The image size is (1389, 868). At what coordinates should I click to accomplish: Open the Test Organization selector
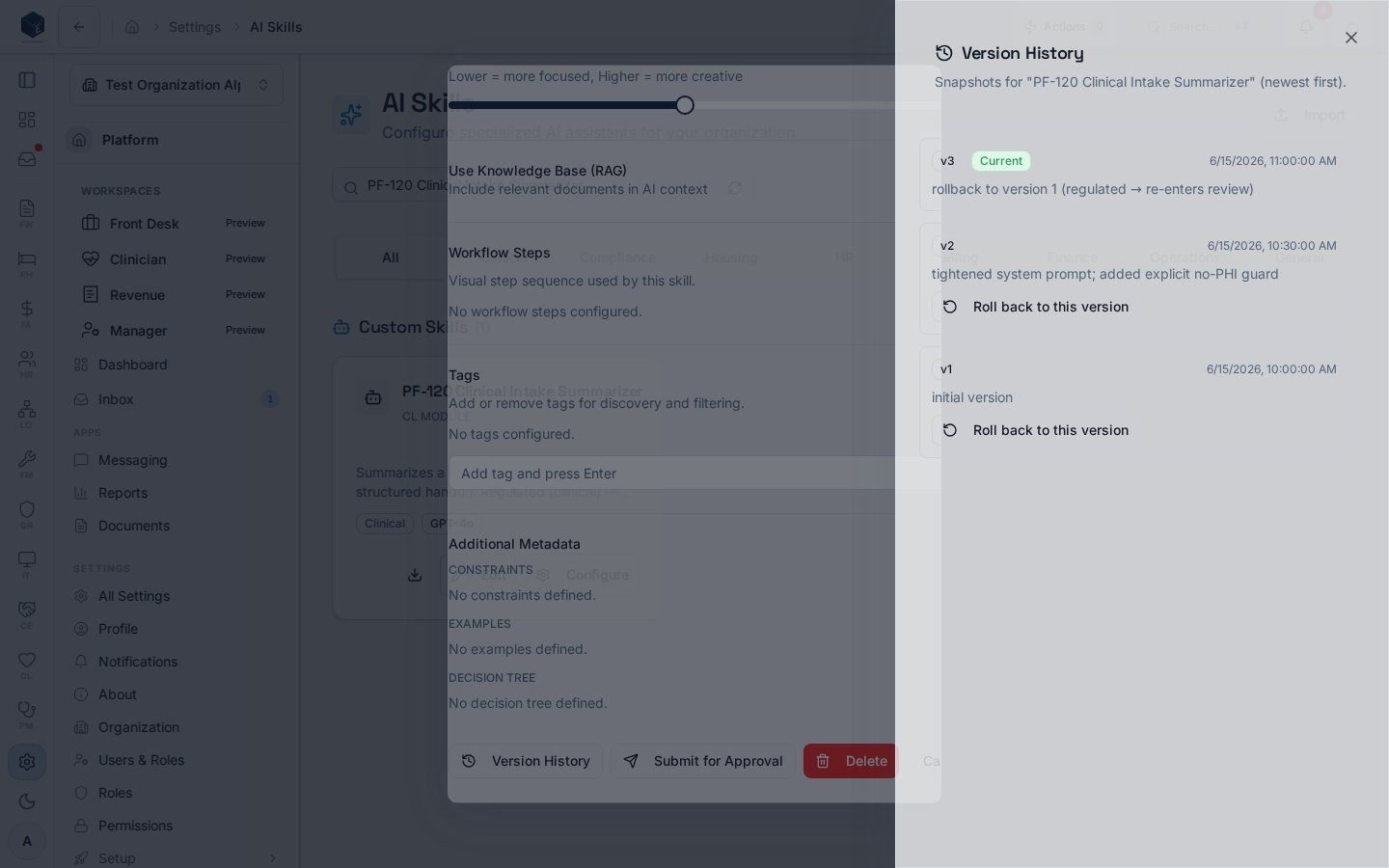click(x=177, y=85)
